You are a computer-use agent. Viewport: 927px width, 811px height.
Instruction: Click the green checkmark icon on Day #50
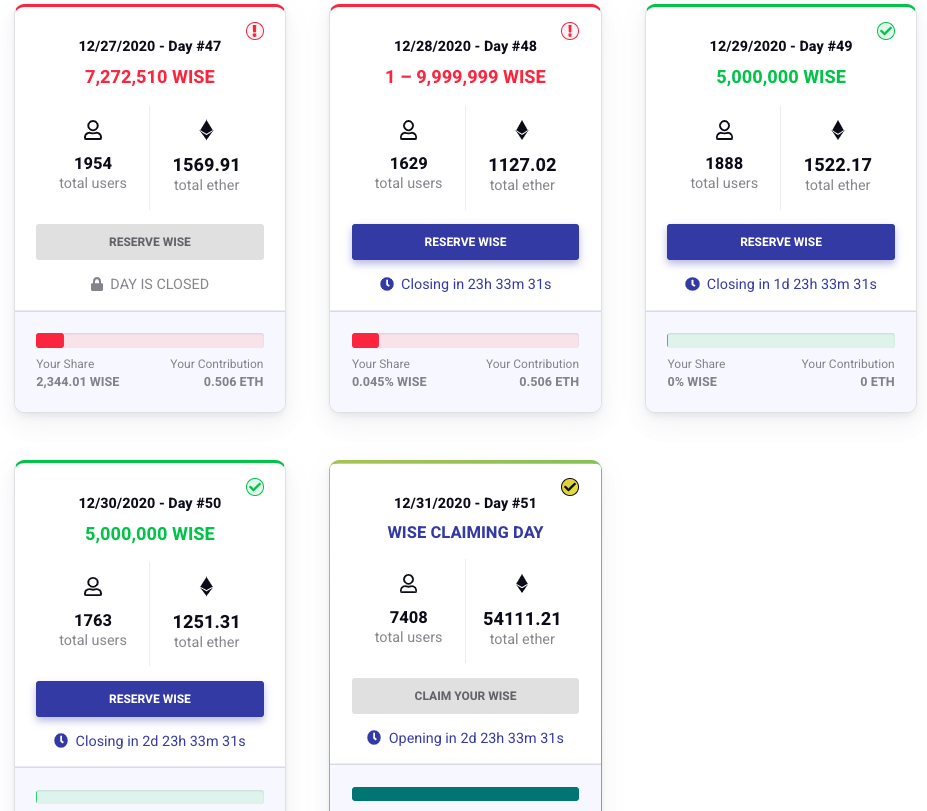point(255,487)
